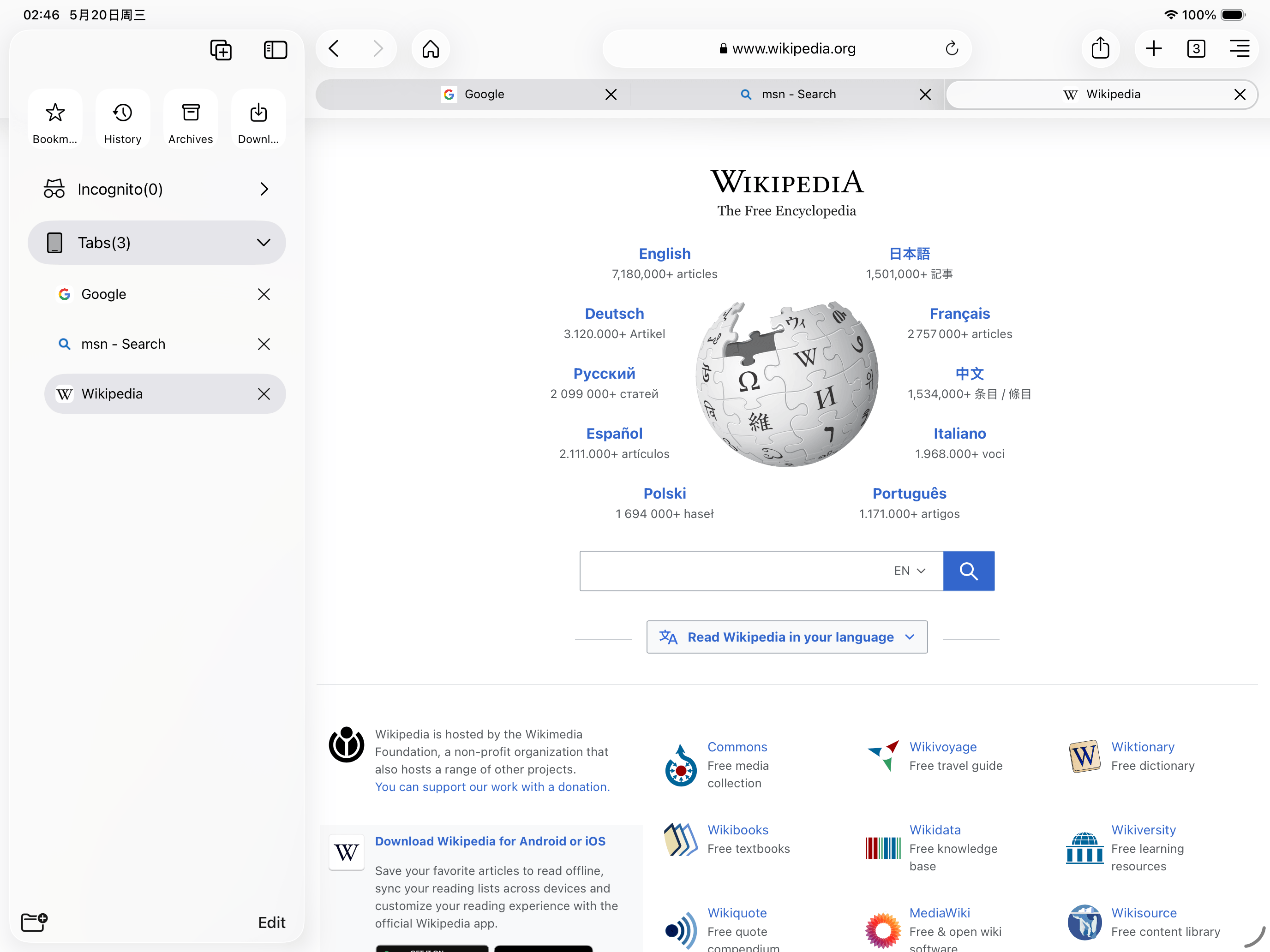1270x952 pixels.
Task: Open the EN search language dropdown
Action: tap(910, 571)
